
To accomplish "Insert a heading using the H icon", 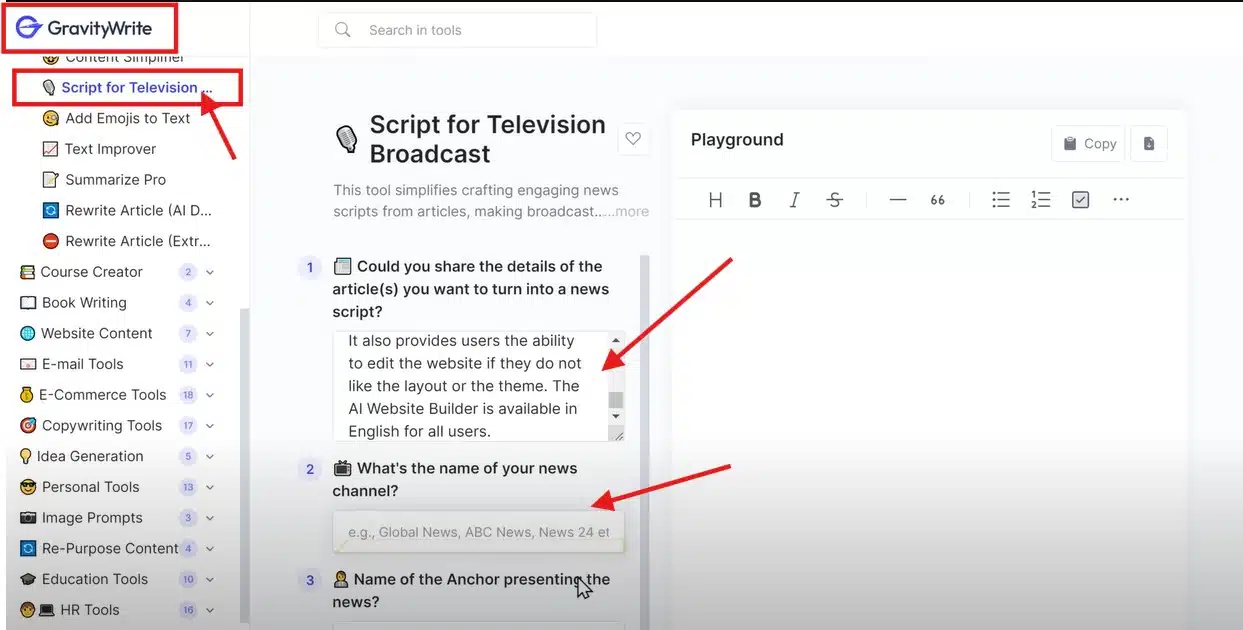I will tap(715, 199).
